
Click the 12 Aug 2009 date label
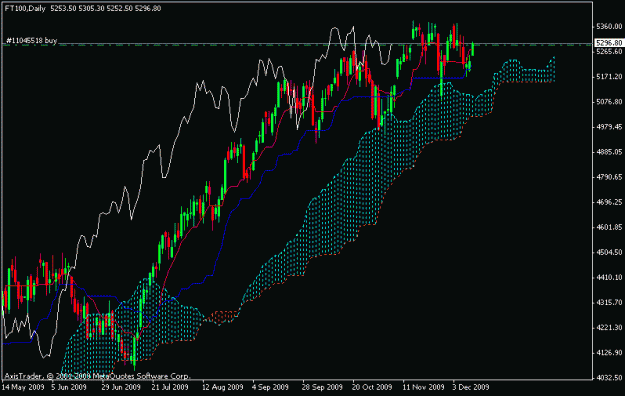pos(222,387)
